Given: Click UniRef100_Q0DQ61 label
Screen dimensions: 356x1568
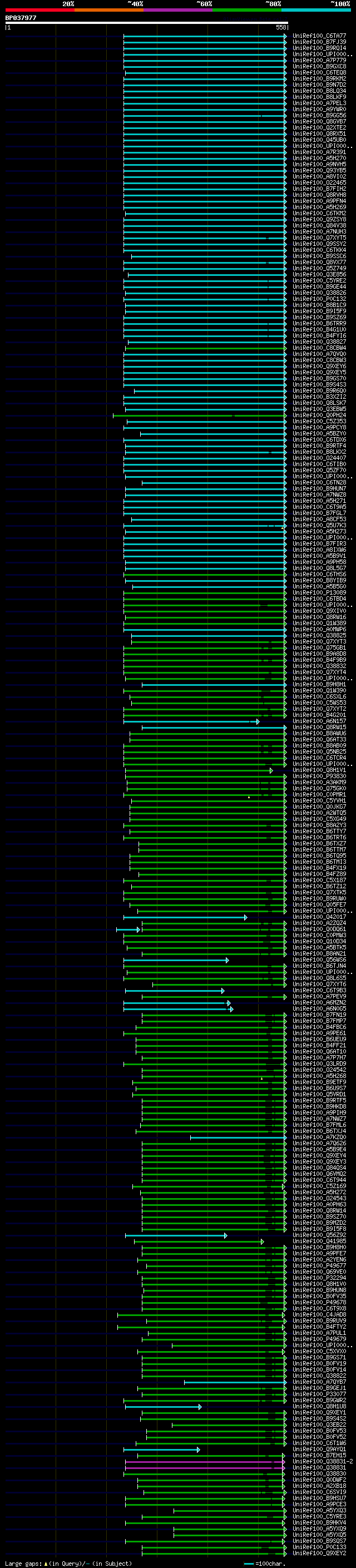Looking at the screenshot, I should [x=319, y=929].
